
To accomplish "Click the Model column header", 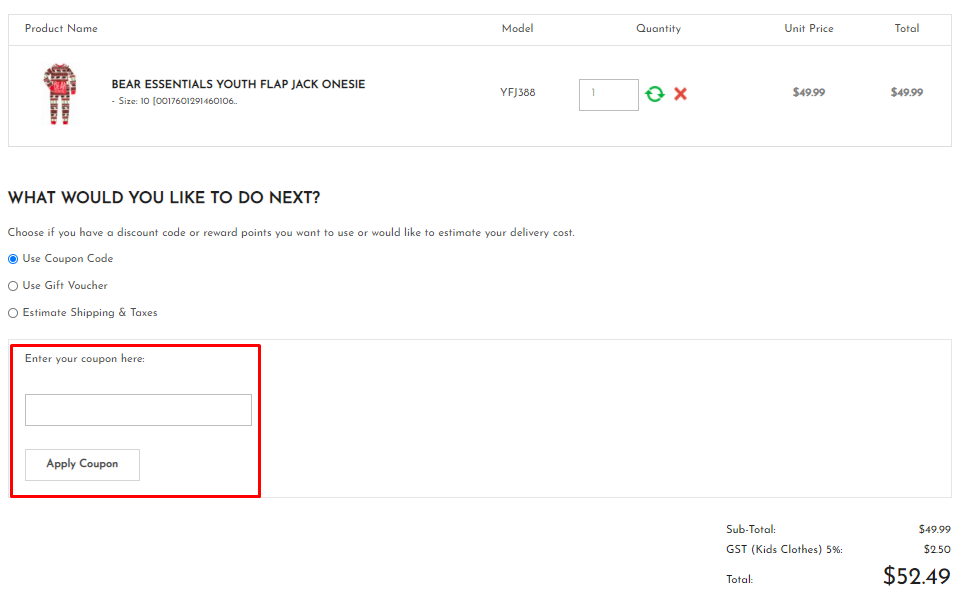I will click(518, 28).
